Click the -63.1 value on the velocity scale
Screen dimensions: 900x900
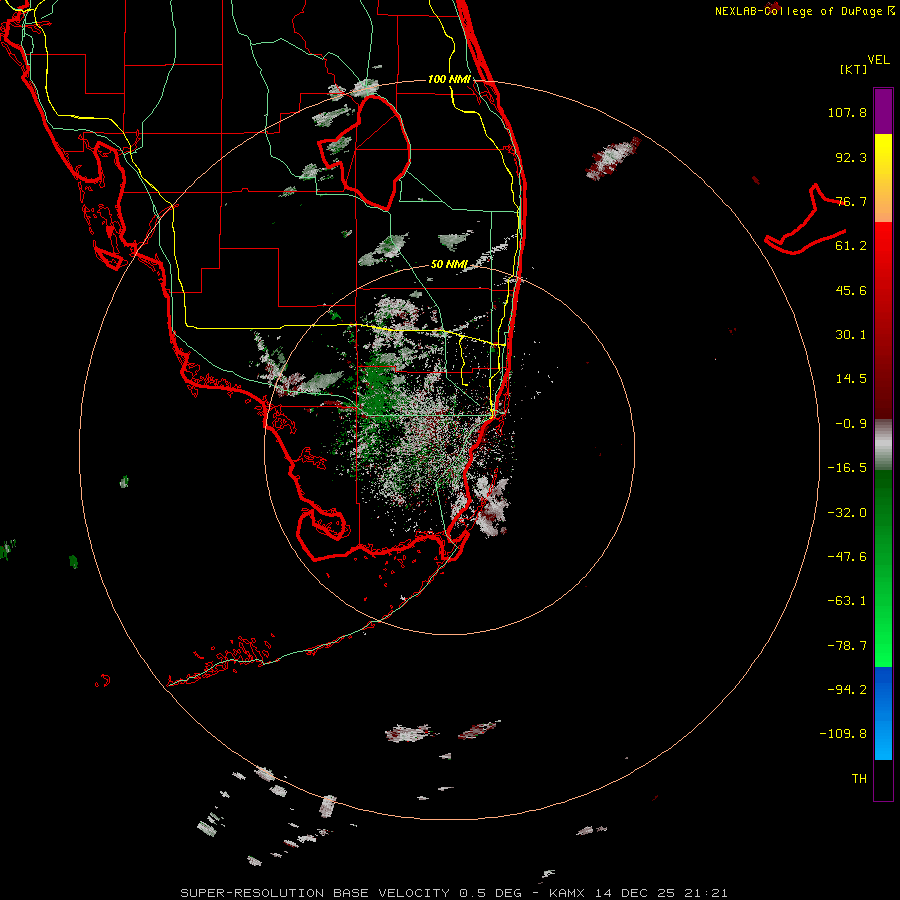coord(847,601)
